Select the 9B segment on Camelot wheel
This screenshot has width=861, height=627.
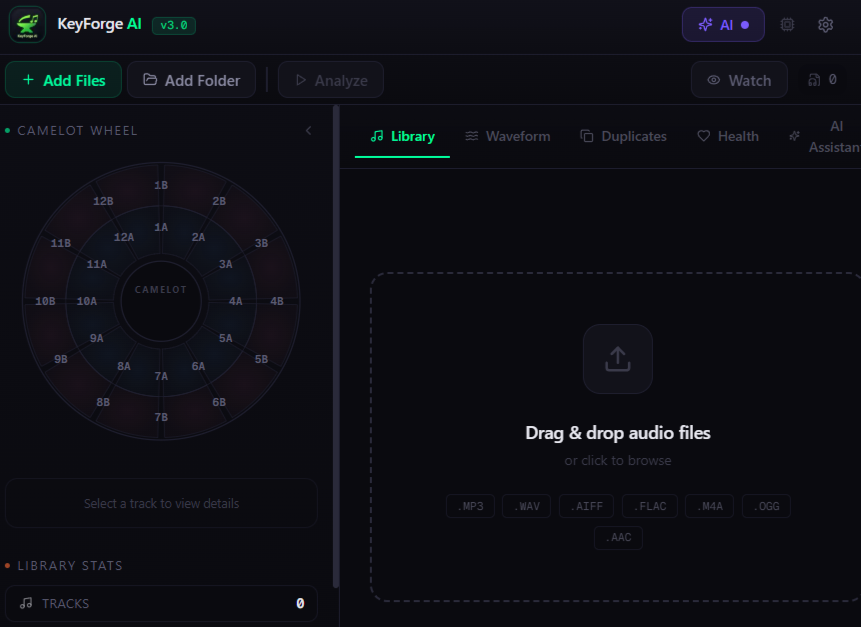click(x=61, y=359)
